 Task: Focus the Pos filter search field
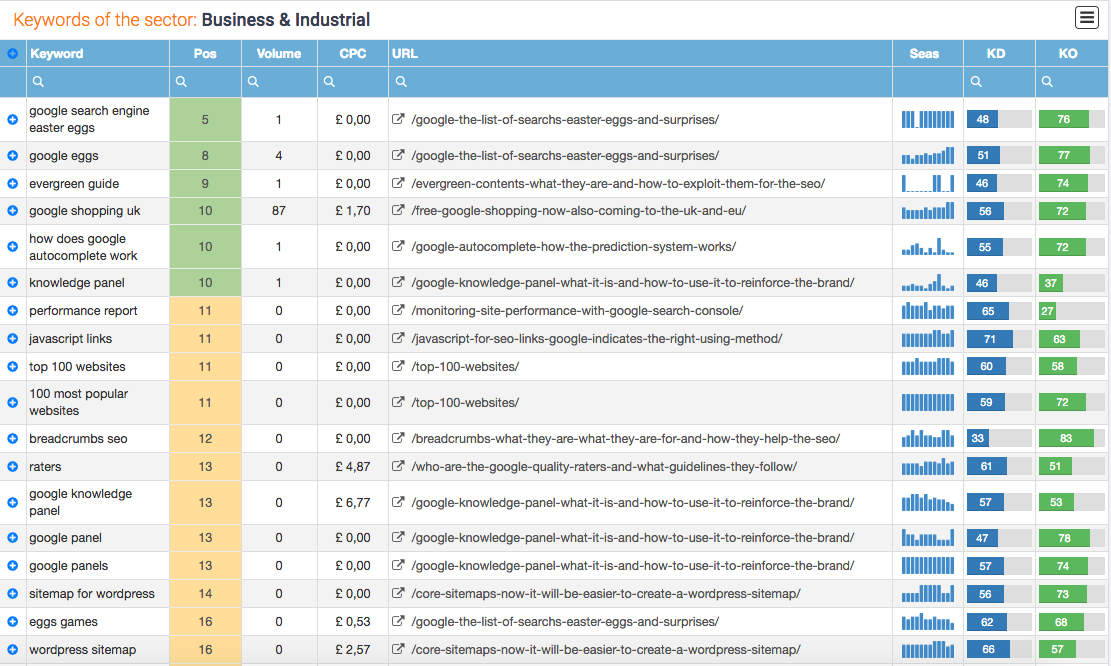[x=205, y=82]
